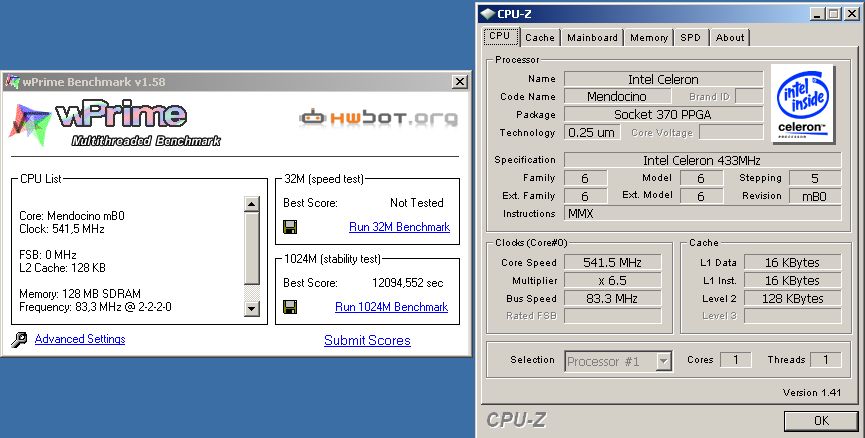Click the Version 1.41 label in CPU-Z
The width and height of the screenshot is (865, 438).
(811, 393)
